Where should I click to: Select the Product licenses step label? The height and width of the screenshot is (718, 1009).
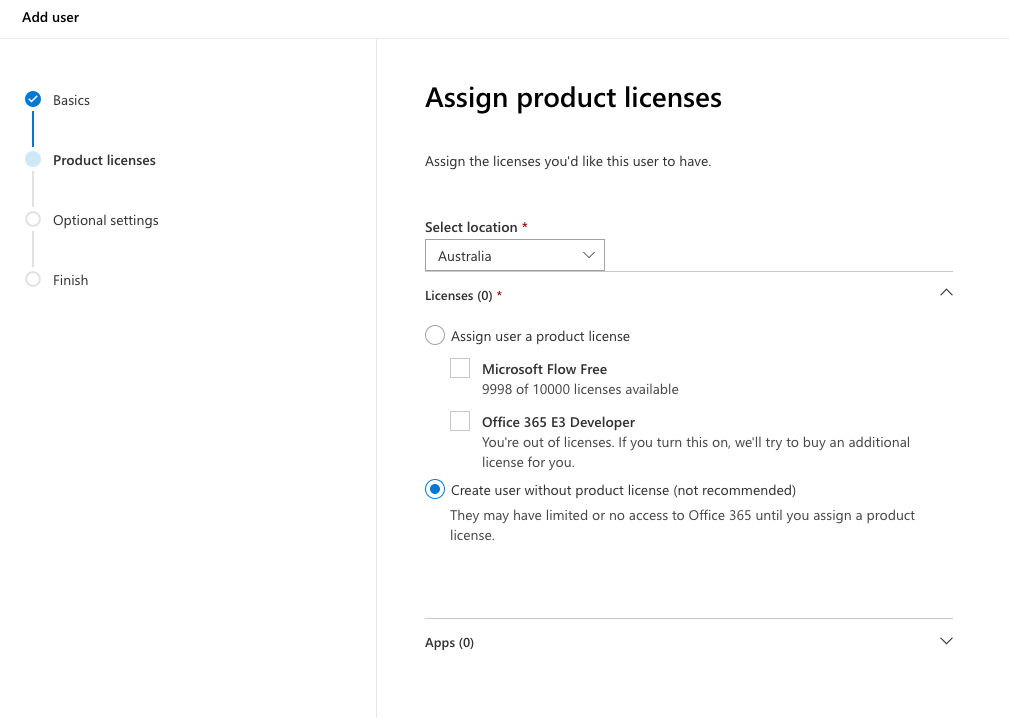tap(104, 160)
